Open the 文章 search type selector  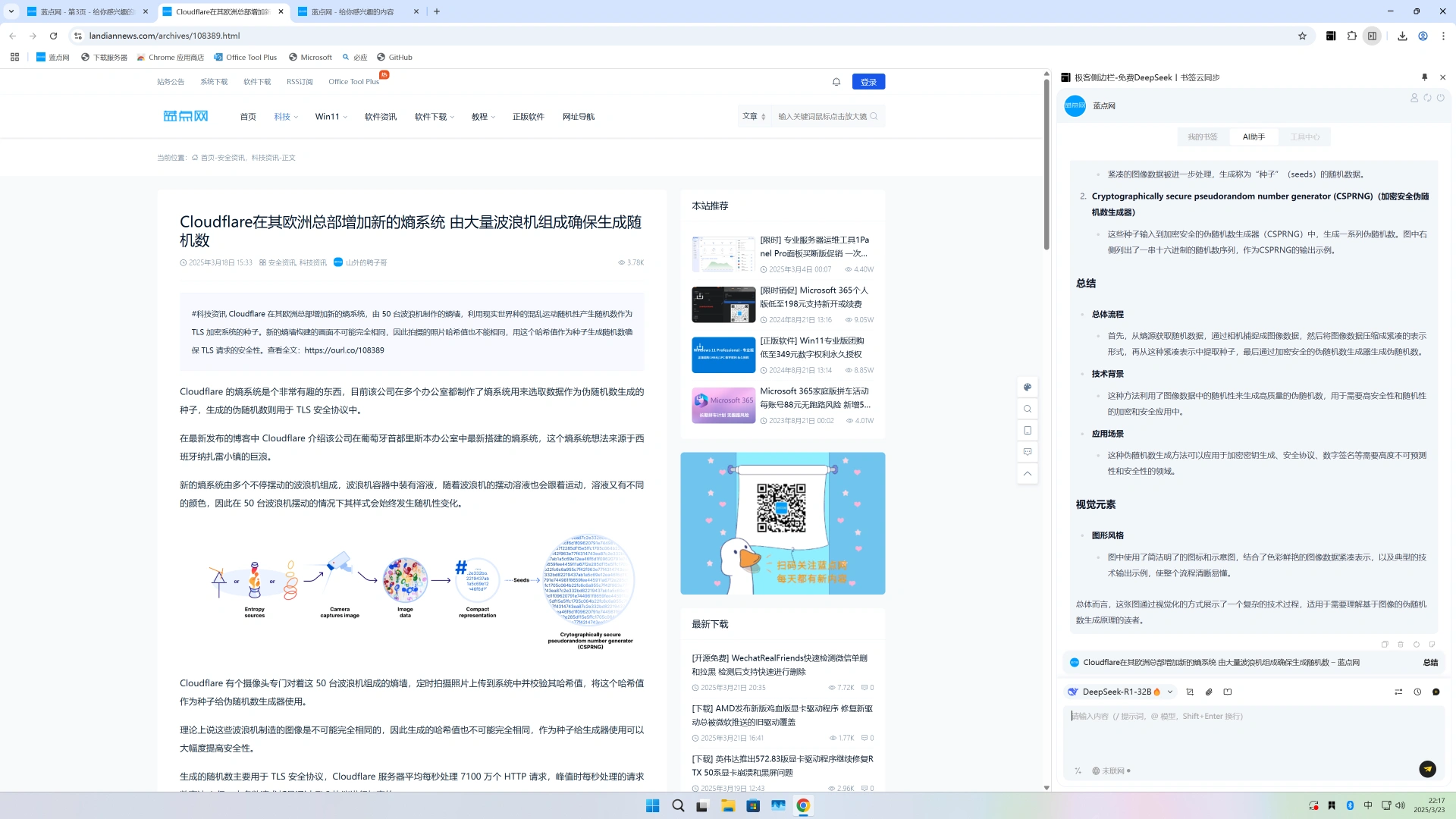point(754,116)
